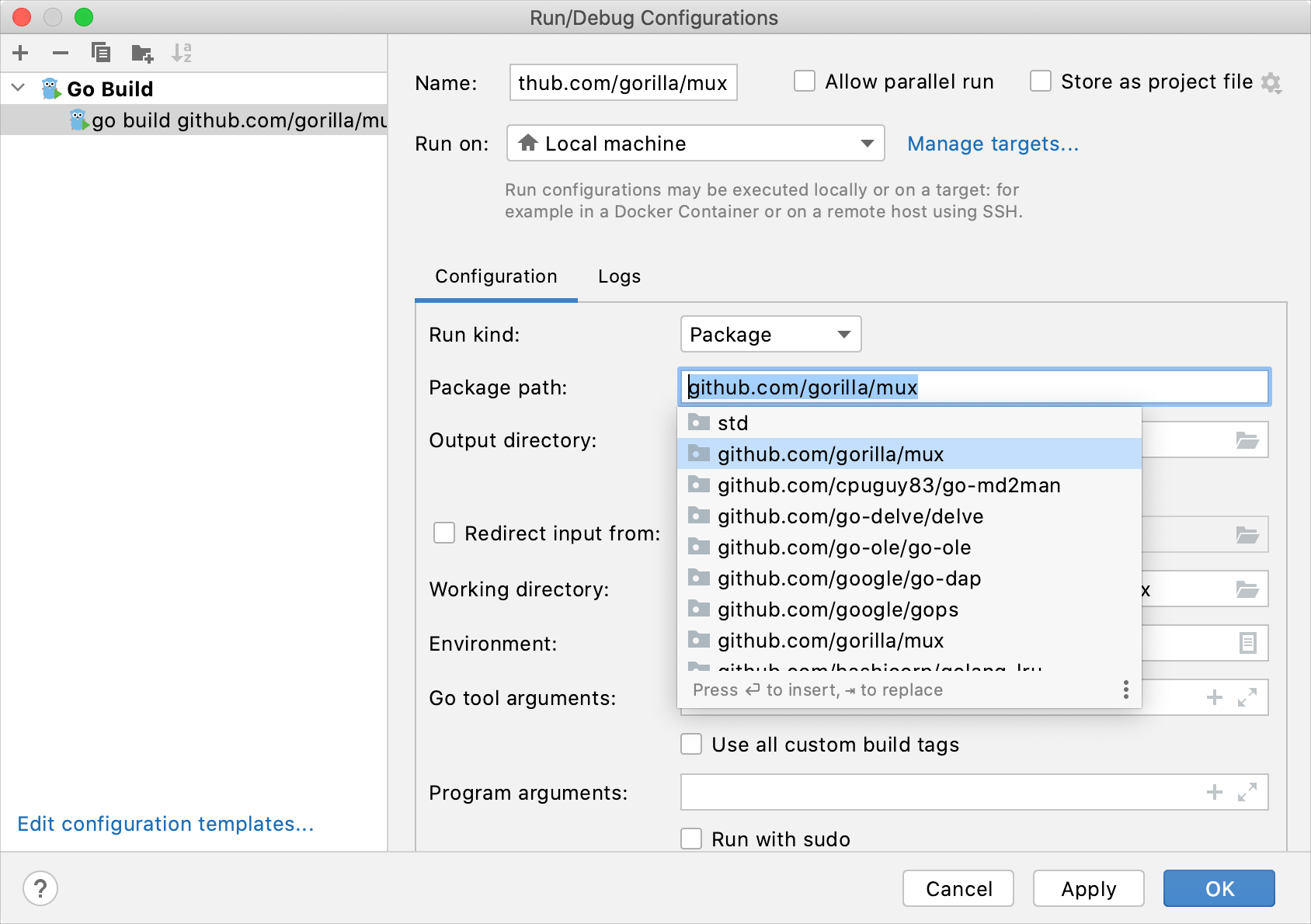This screenshot has width=1311, height=924.
Task: Open the kebab menu in the suggestions popup
Action: tap(1125, 690)
